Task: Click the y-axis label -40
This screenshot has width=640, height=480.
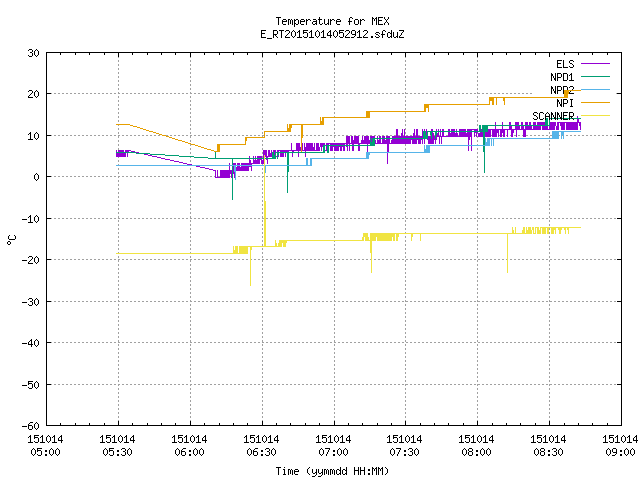Action: (x=31, y=343)
